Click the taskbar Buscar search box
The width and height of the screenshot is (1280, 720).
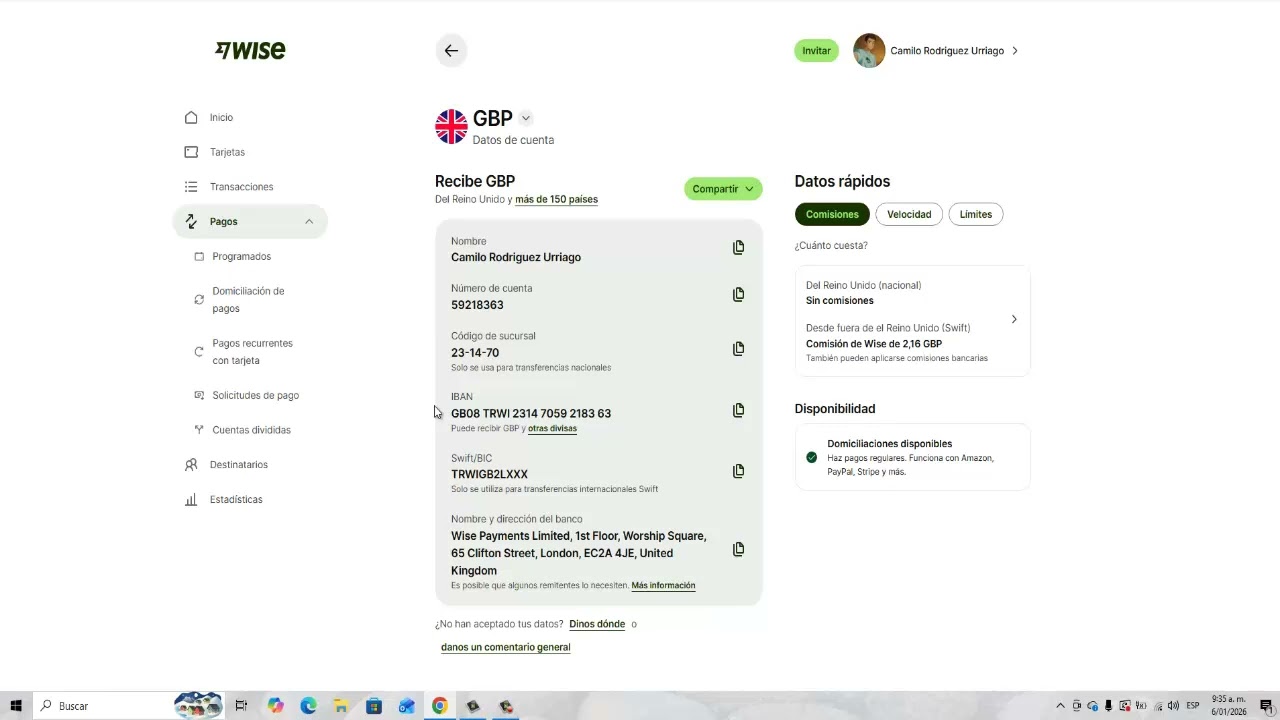pos(130,706)
